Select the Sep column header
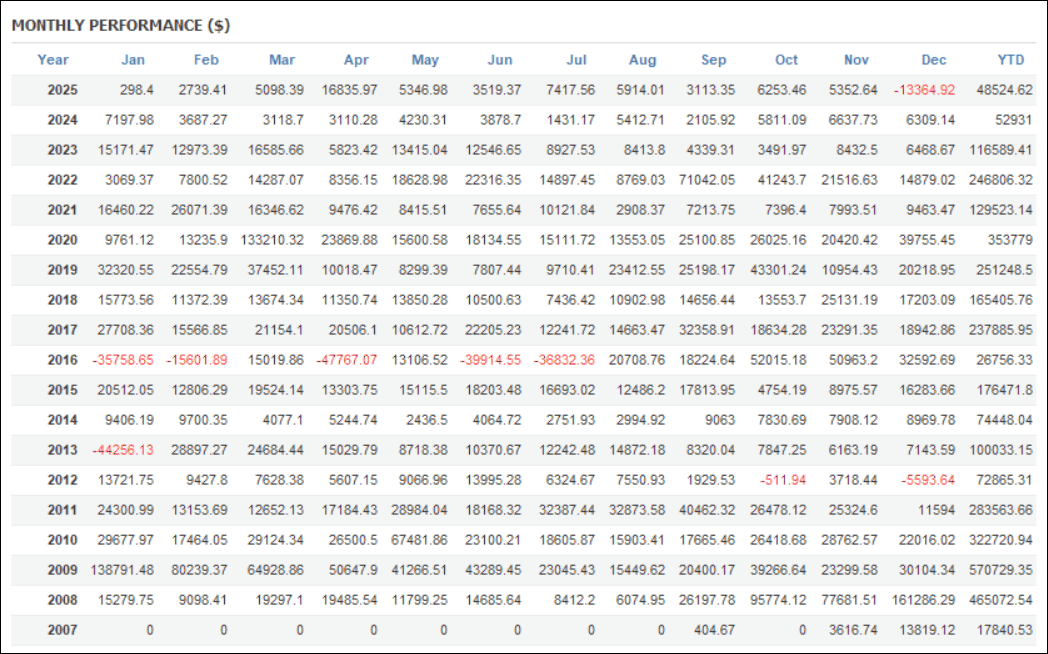This screenshot has height=654, width=1048. pyautogui.click(x=713, y=60)
